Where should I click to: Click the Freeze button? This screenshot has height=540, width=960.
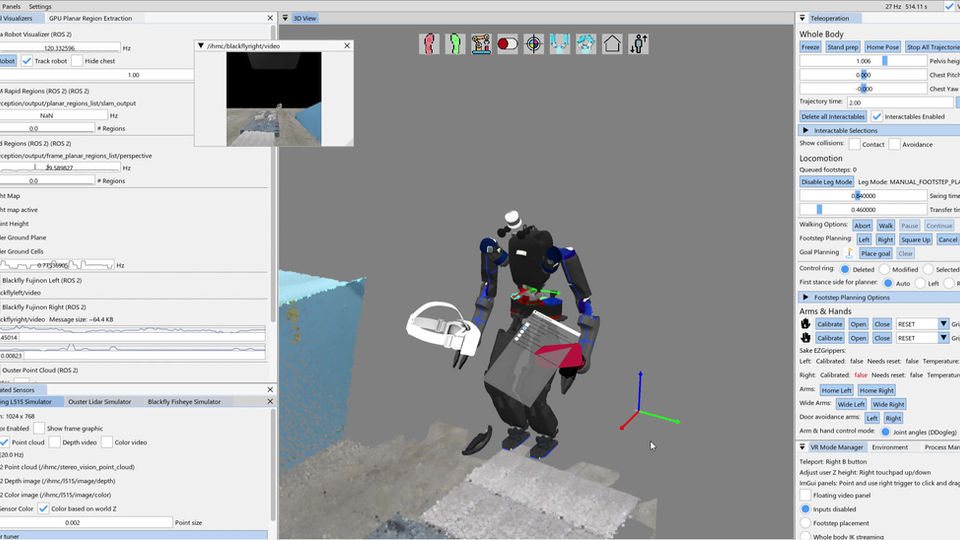810,47
